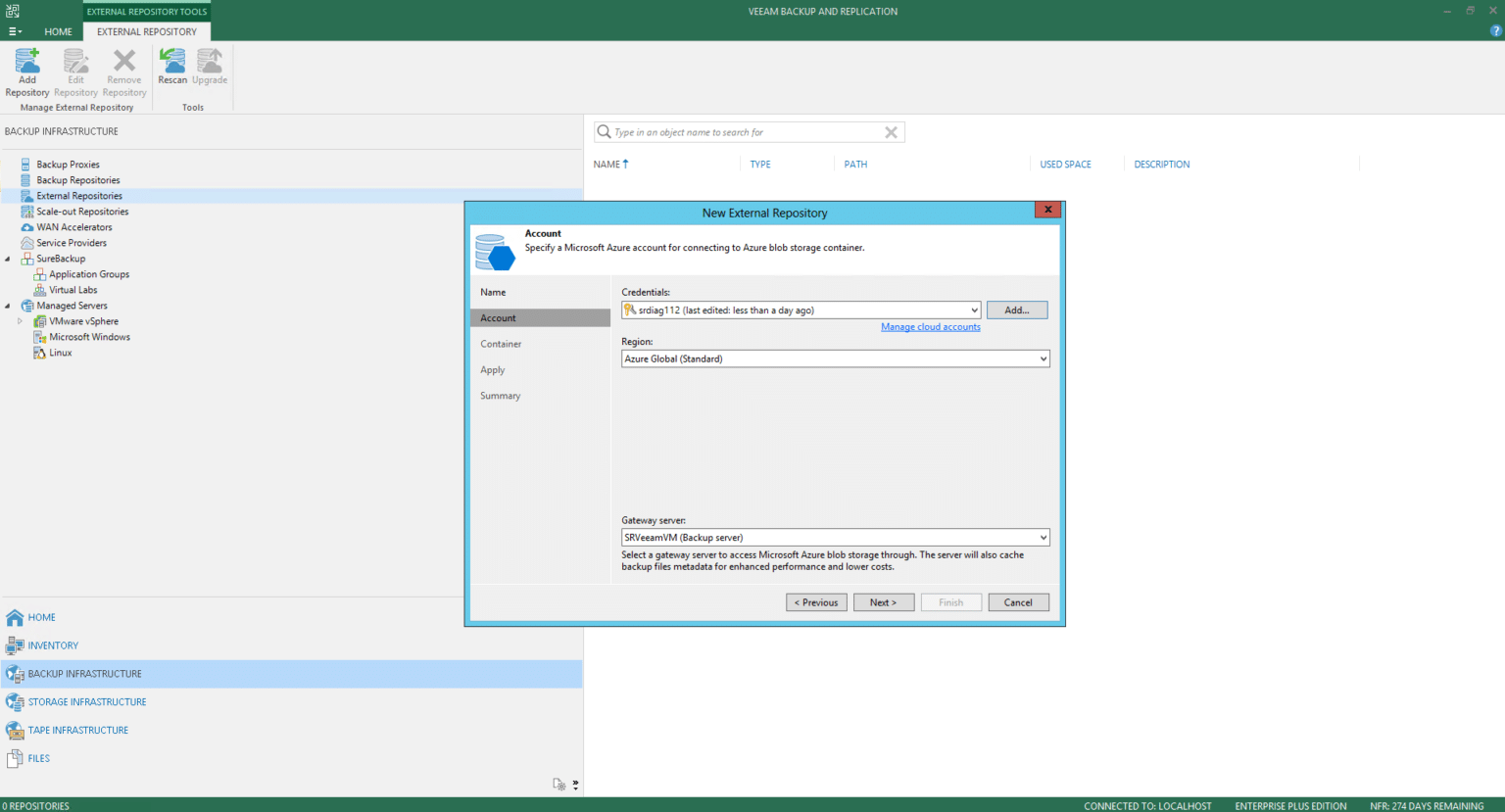This screenshot has width=1505, height=812.
Task: Click the Add... credentials button
Action: (1017, 310)
